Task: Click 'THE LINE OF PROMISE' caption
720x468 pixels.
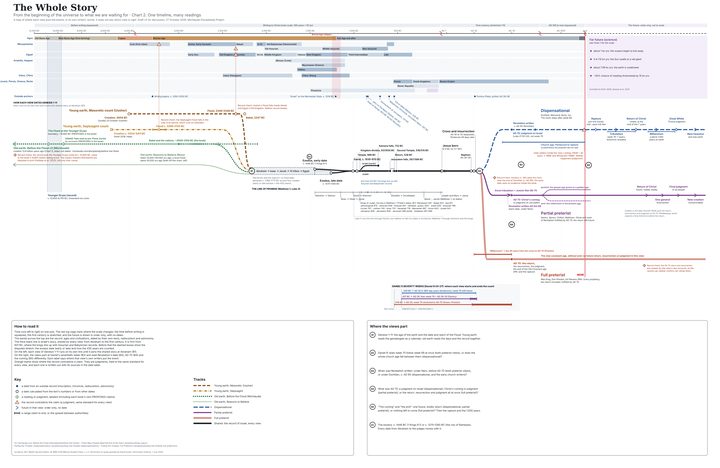Action: pyautogui.click(x=276, y=189)
